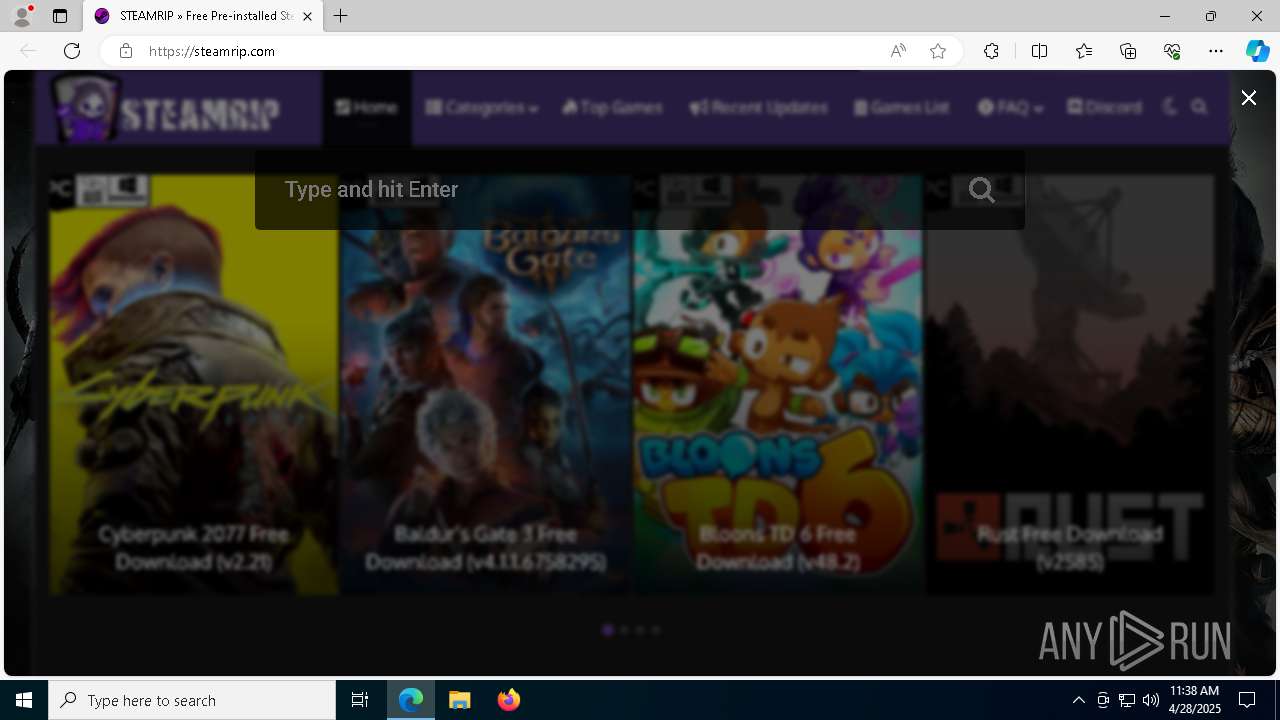Click the navigation bar search icon

point(1199,107)
